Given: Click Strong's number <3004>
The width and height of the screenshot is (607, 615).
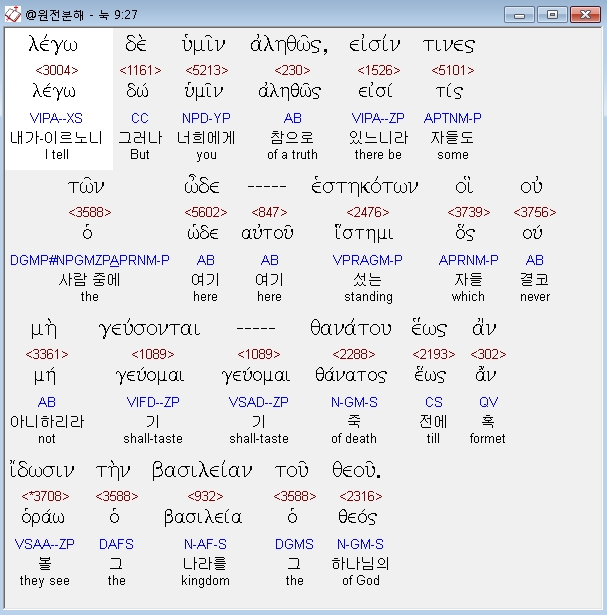Looking at the screenshot, I should [57, 70].
